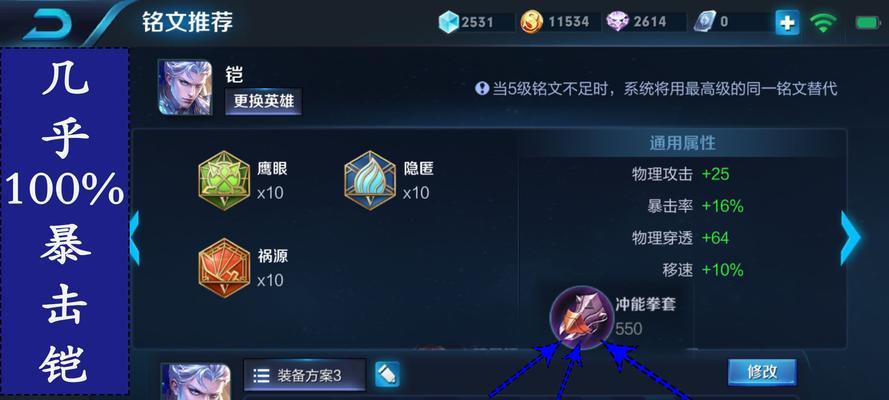889x400 pixels.
Task: Tap the 铠 hero portrait
Action: point(185,88)
